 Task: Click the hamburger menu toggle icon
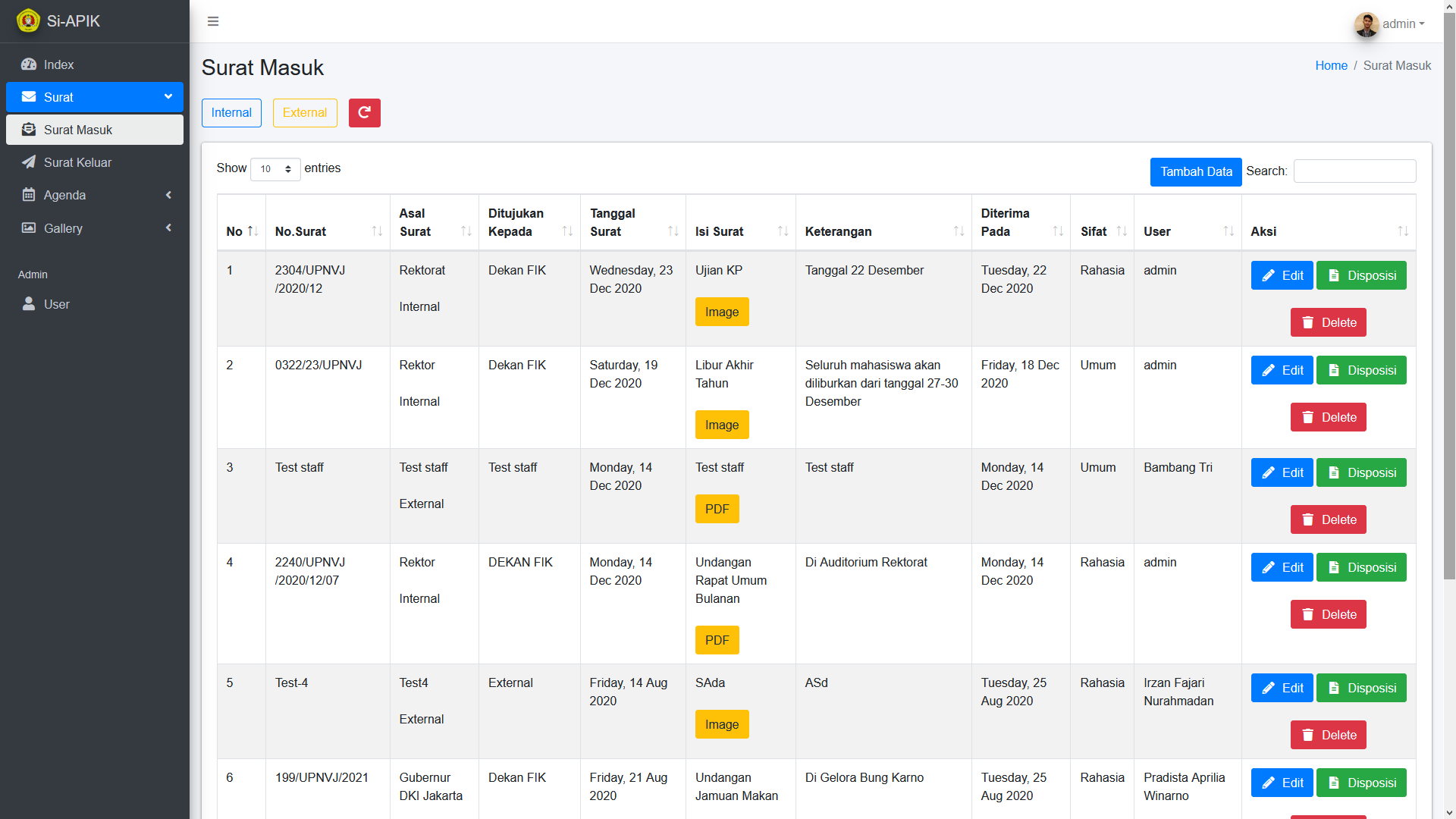pyautogui.click(x=213, y=21)
